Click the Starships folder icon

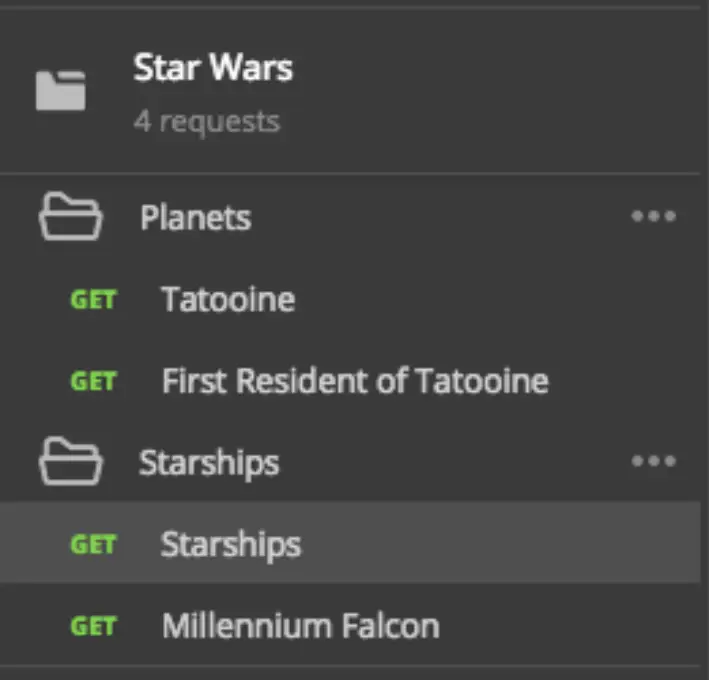point(70,462)
